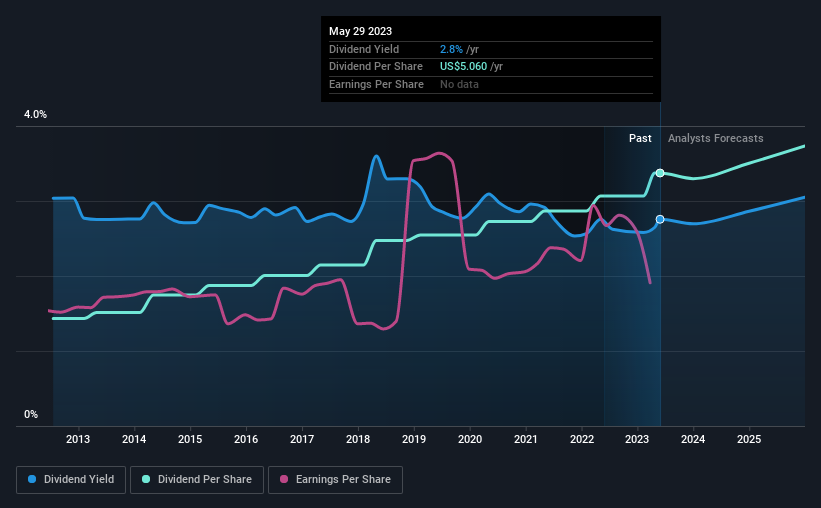The width and height of the screenshot is (821, 508).
Task: Click the teal Dividend Per Share legend dot
Action: (146, 479)
